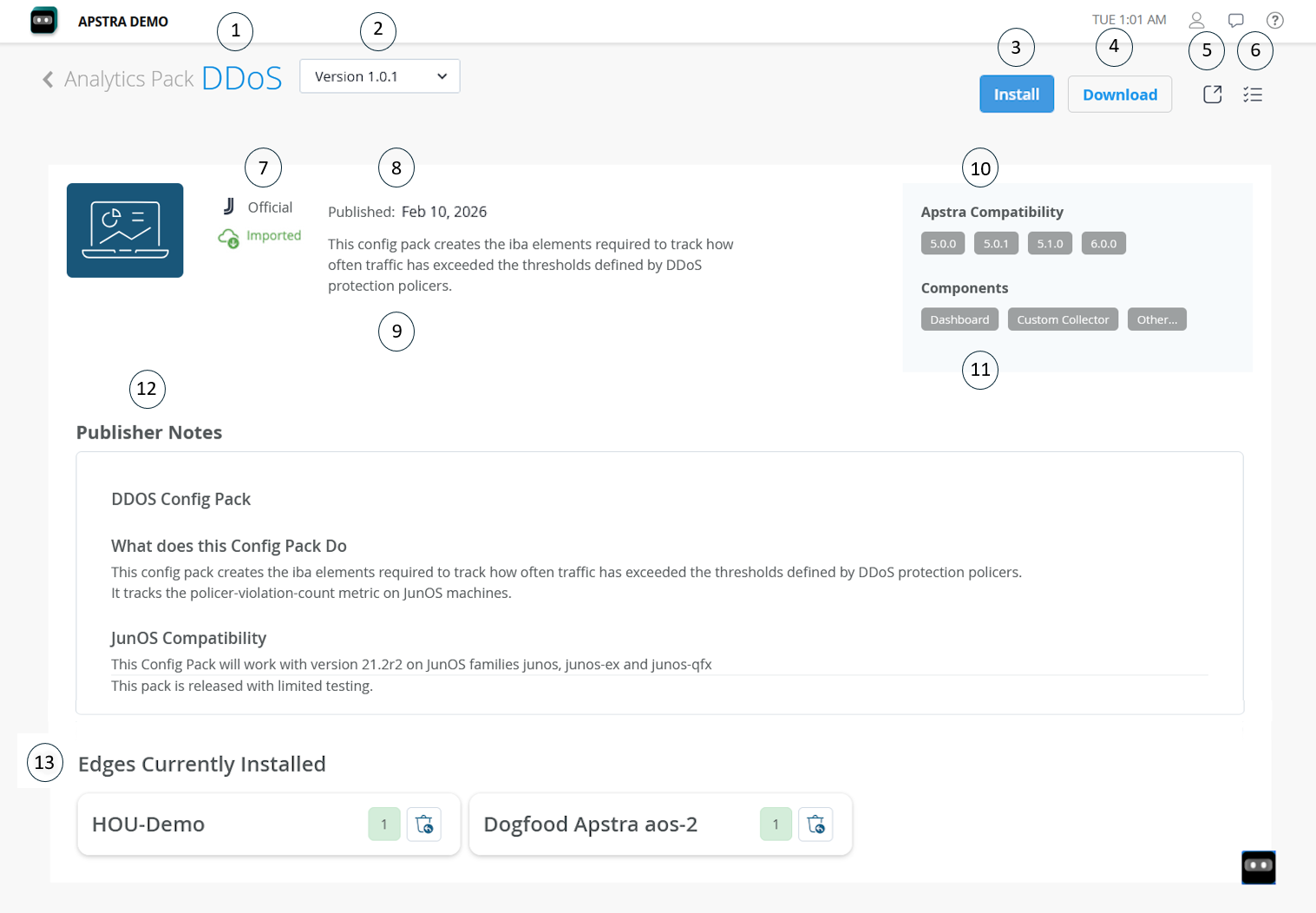Click uninstall icon for Dogfood Apstra aos-2
The width and height of the screenshot is (1316, 913).
coord(815,824)
